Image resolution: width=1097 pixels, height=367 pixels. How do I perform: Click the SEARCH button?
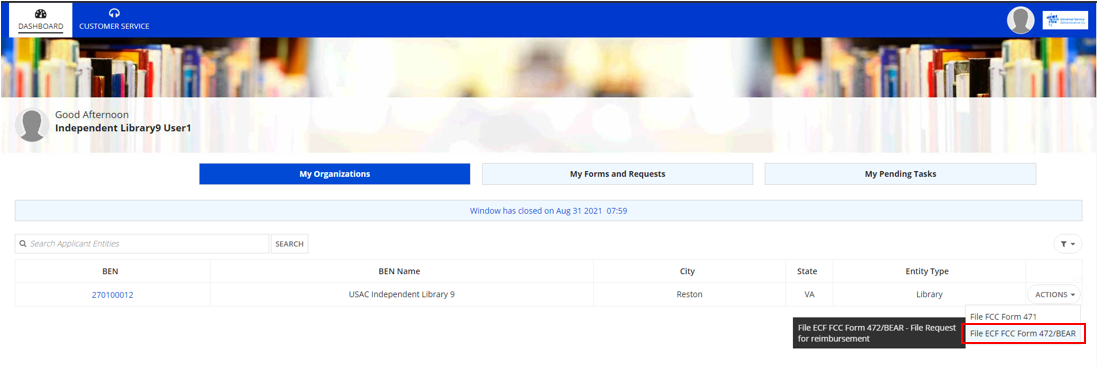pos(290,244)
